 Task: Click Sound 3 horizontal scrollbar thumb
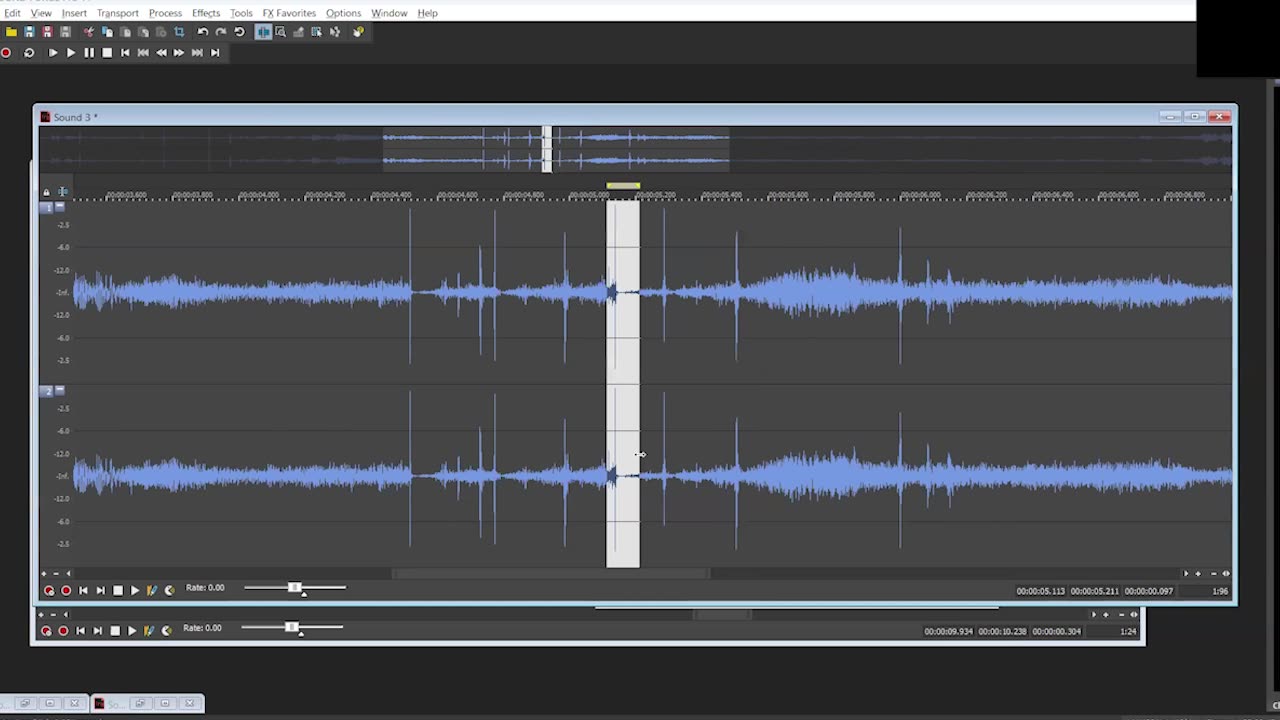pyautogui.click(x=551, y=574)
